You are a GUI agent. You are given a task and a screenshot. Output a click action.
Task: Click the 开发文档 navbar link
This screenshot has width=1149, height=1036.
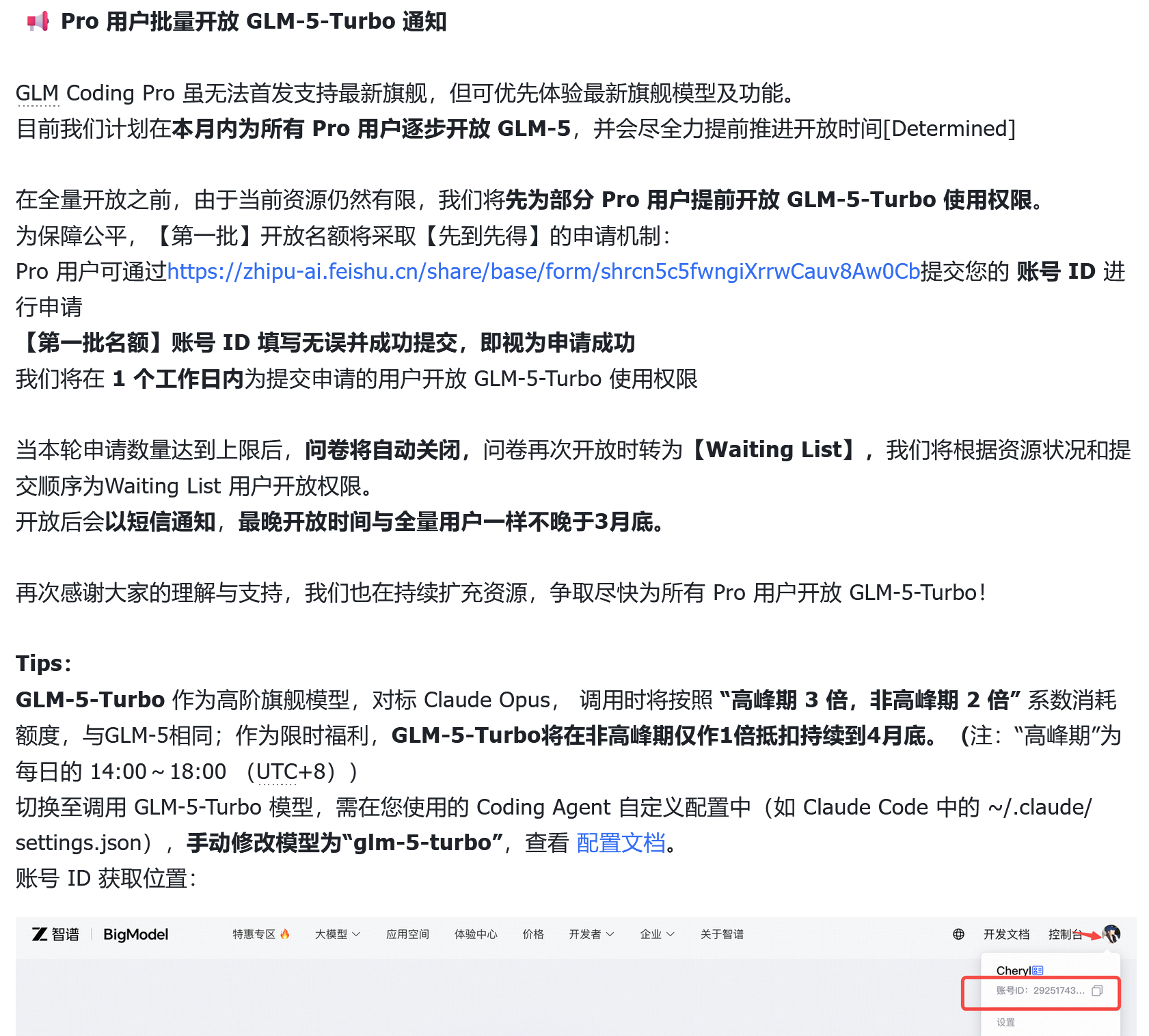point(1006,934)
